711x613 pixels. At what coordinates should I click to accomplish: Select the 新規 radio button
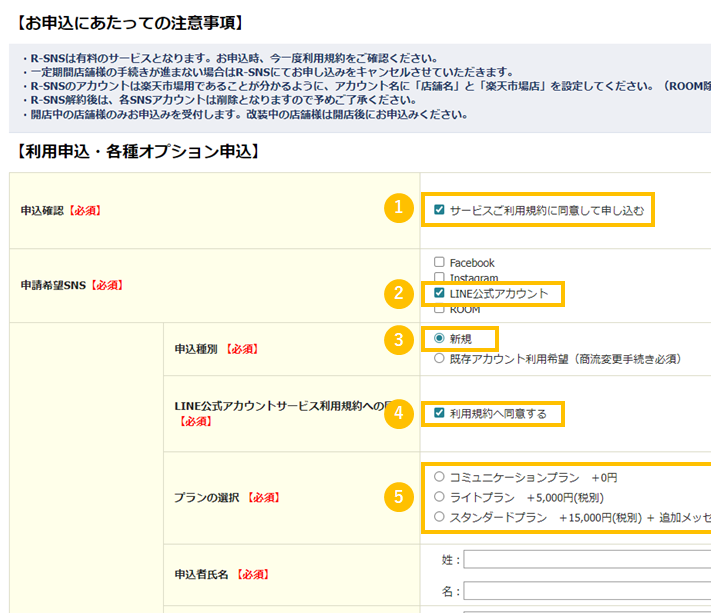coord(439,339)
